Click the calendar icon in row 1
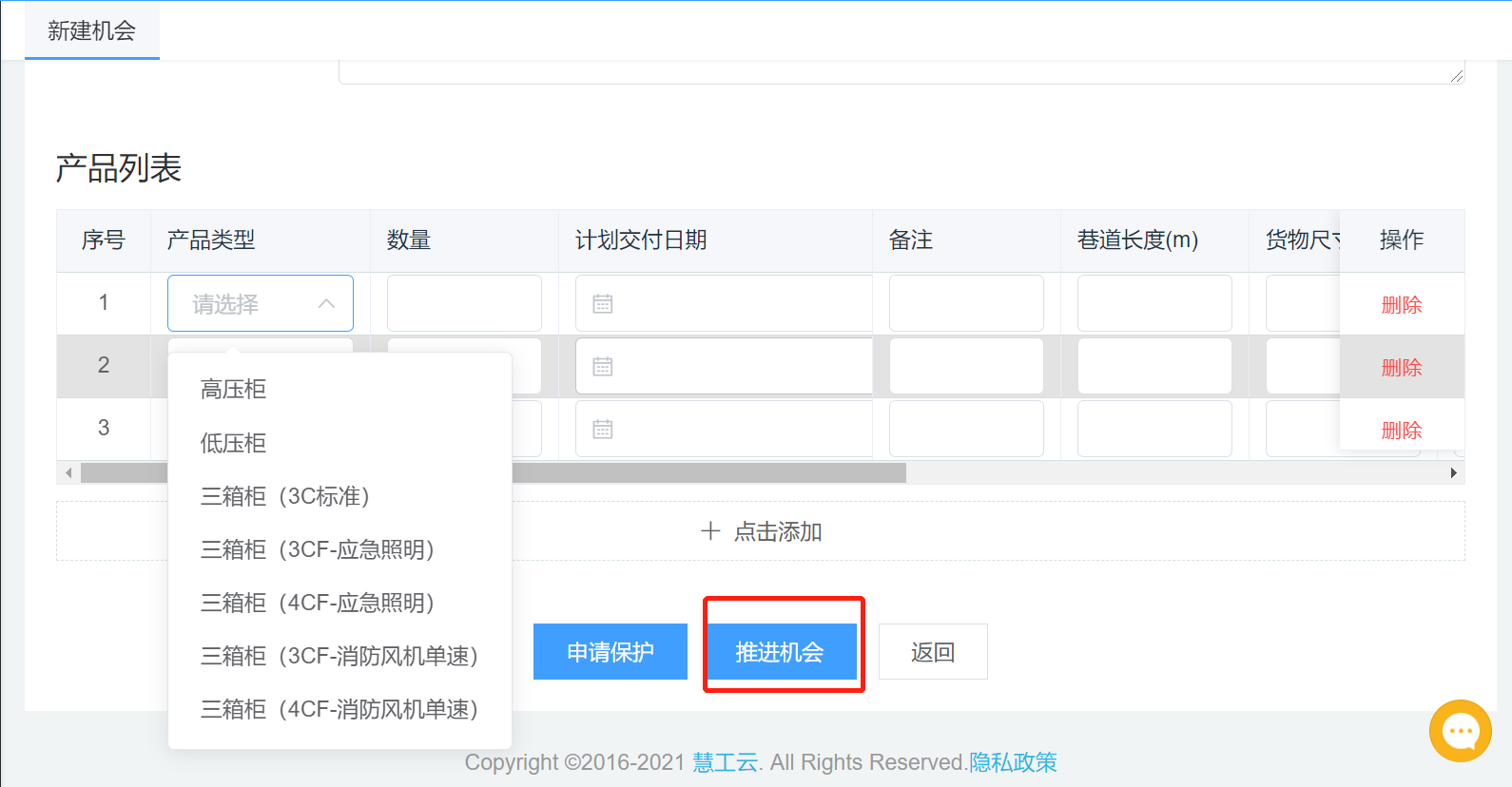 coord(603,304)
